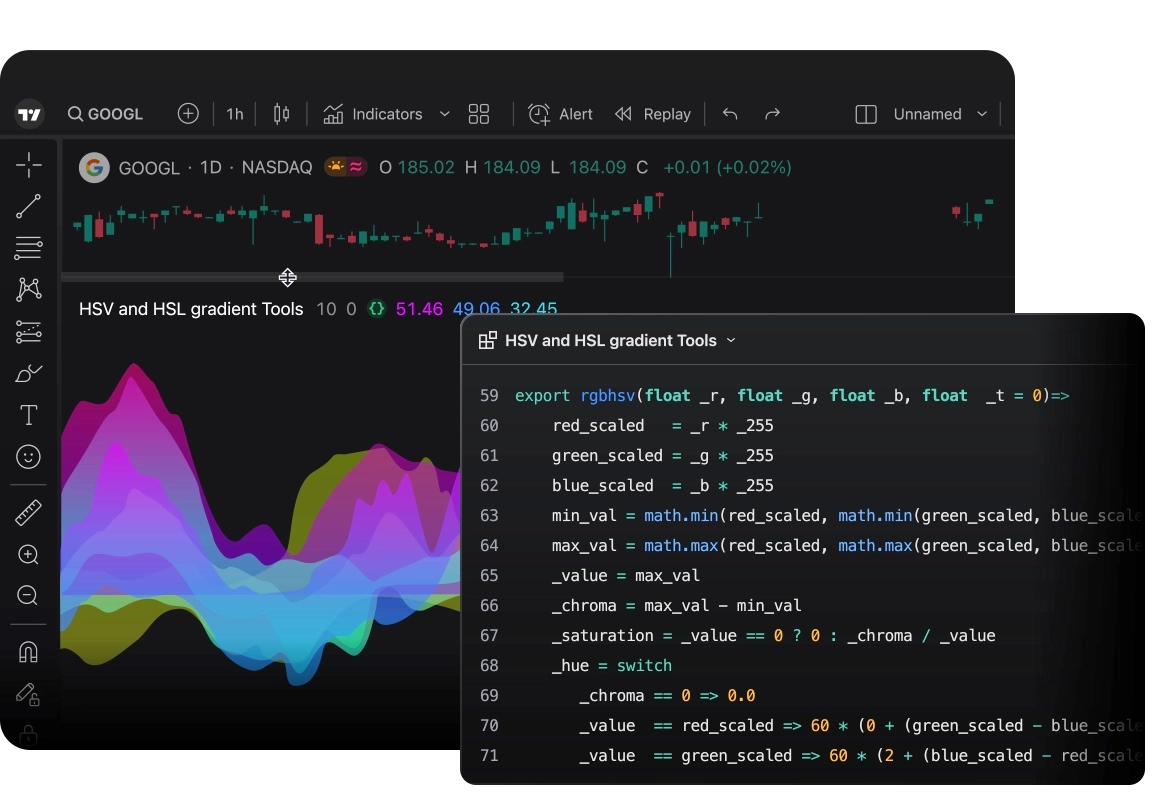Screen dimensions: 1161x801
Task: Select the brush drawing tool
Action: [x=28, y=374]
